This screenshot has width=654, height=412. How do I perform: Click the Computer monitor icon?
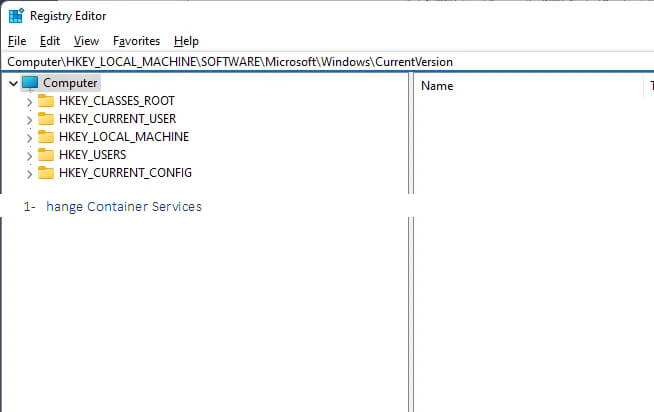[30, 83]
